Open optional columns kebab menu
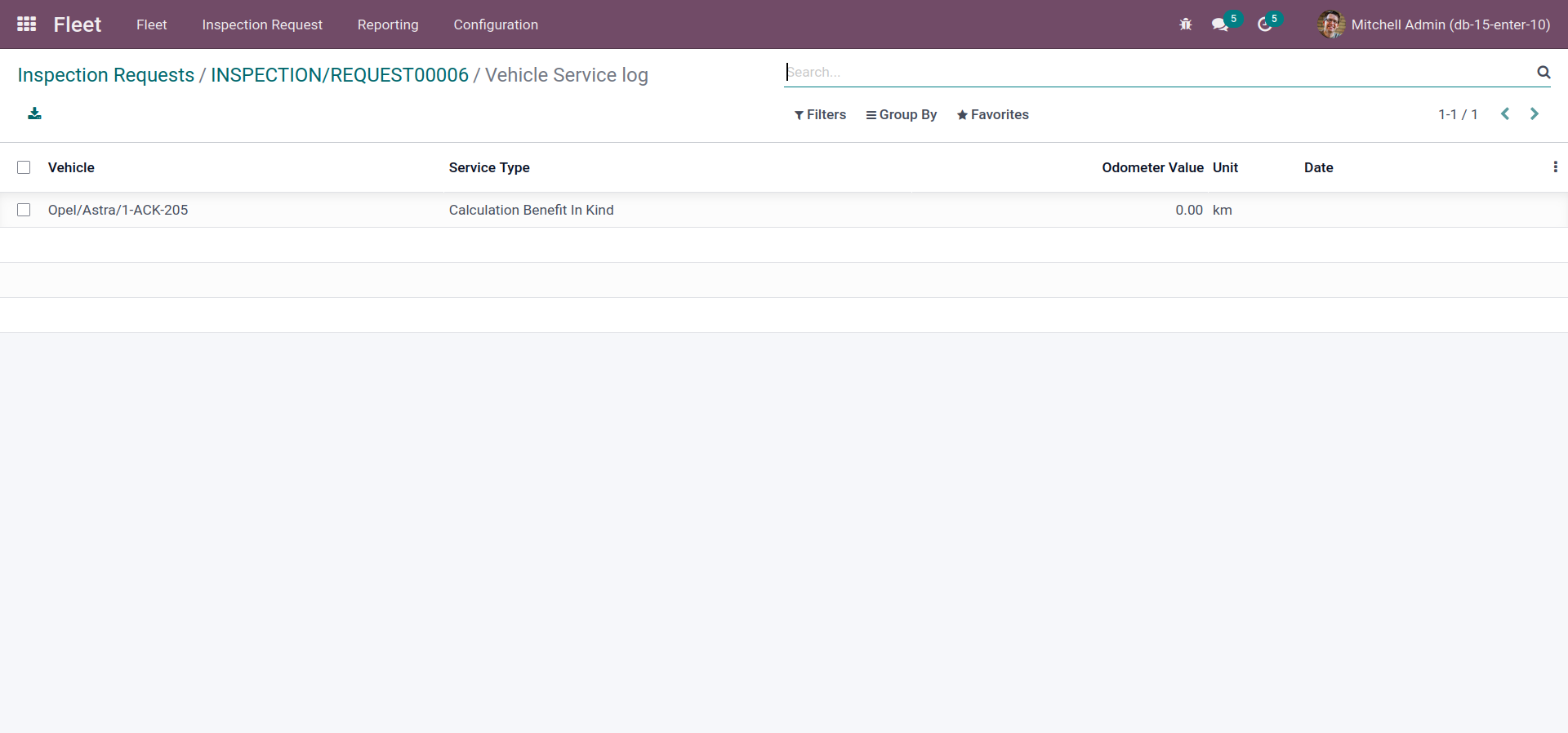 (x=1555, y=167)
